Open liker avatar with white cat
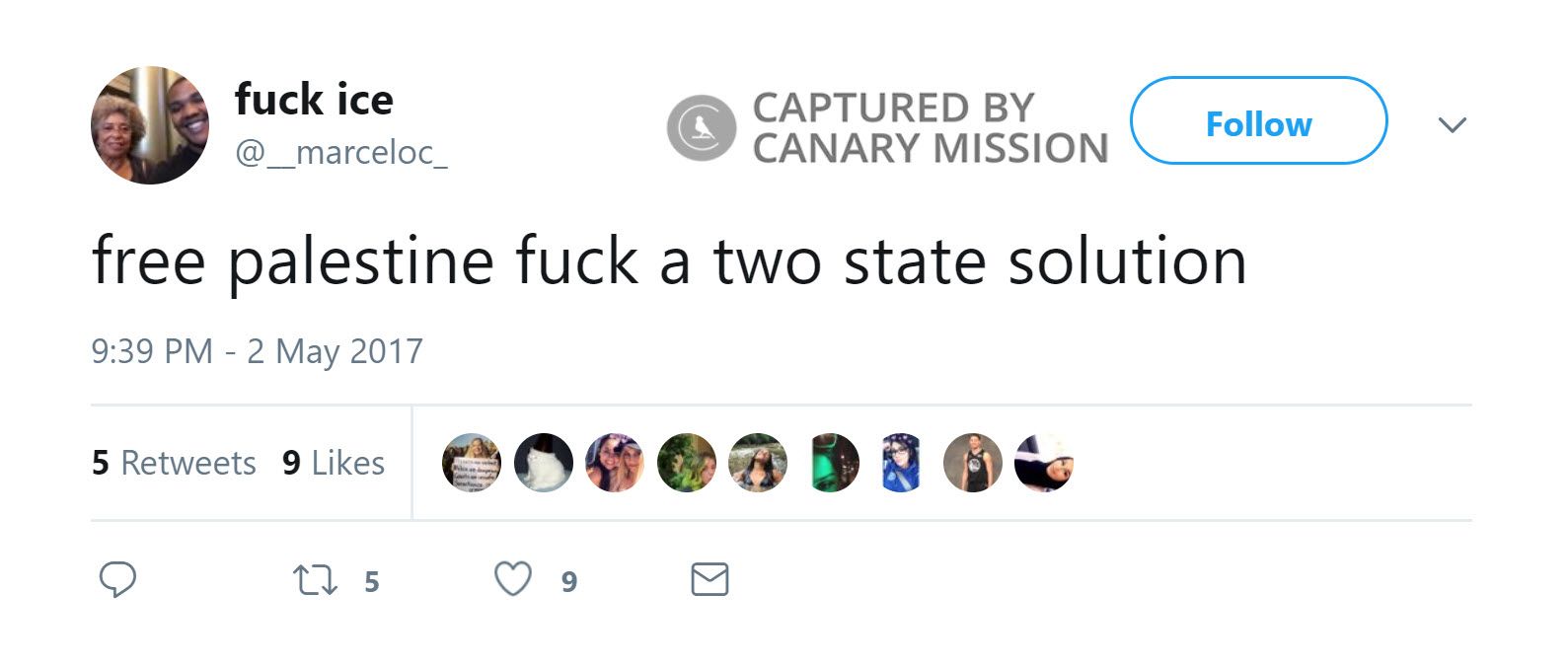The height and width of the screenshot is (667, 1568). 544,463
